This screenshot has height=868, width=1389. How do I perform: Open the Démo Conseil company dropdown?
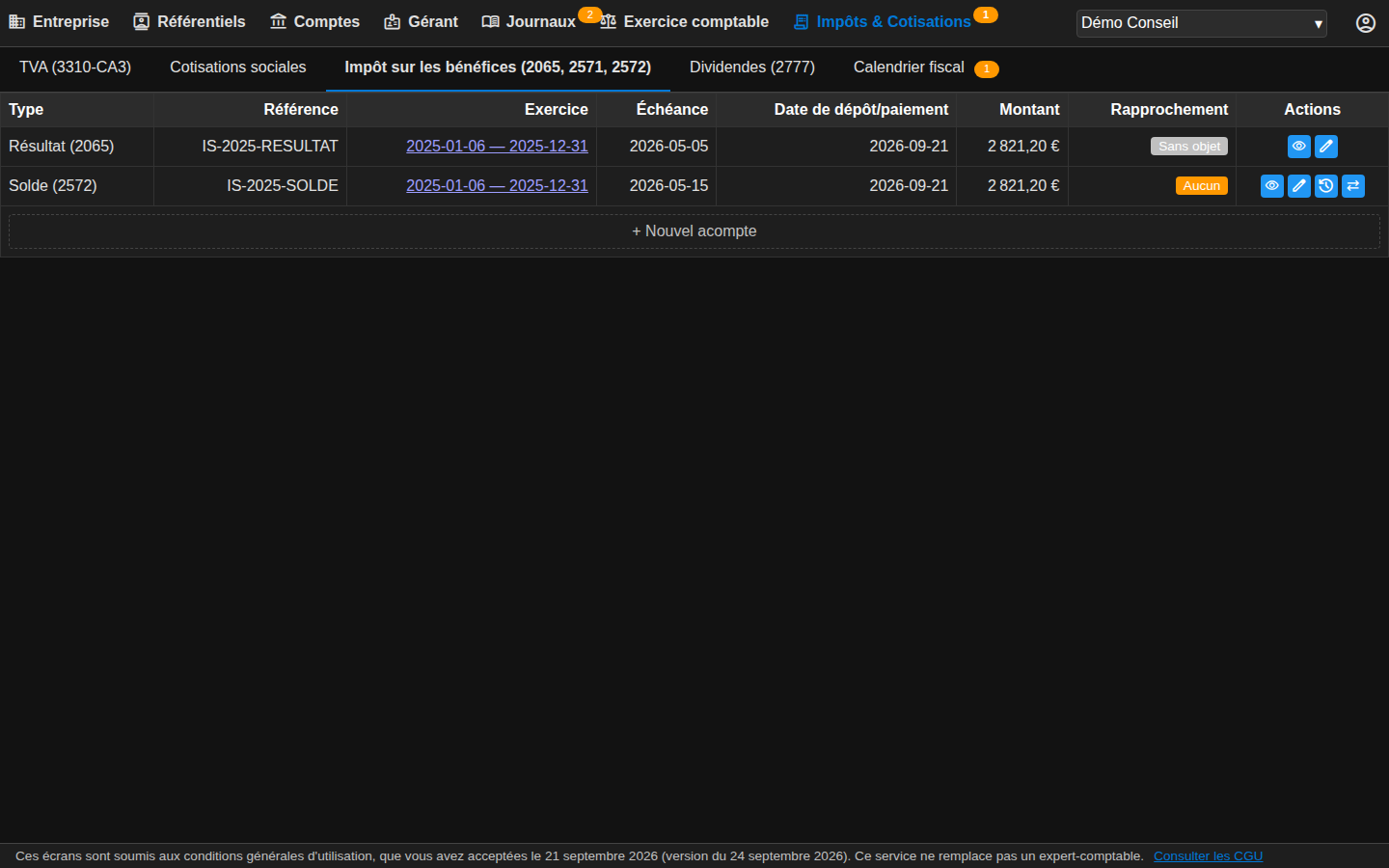(1202, 23)
